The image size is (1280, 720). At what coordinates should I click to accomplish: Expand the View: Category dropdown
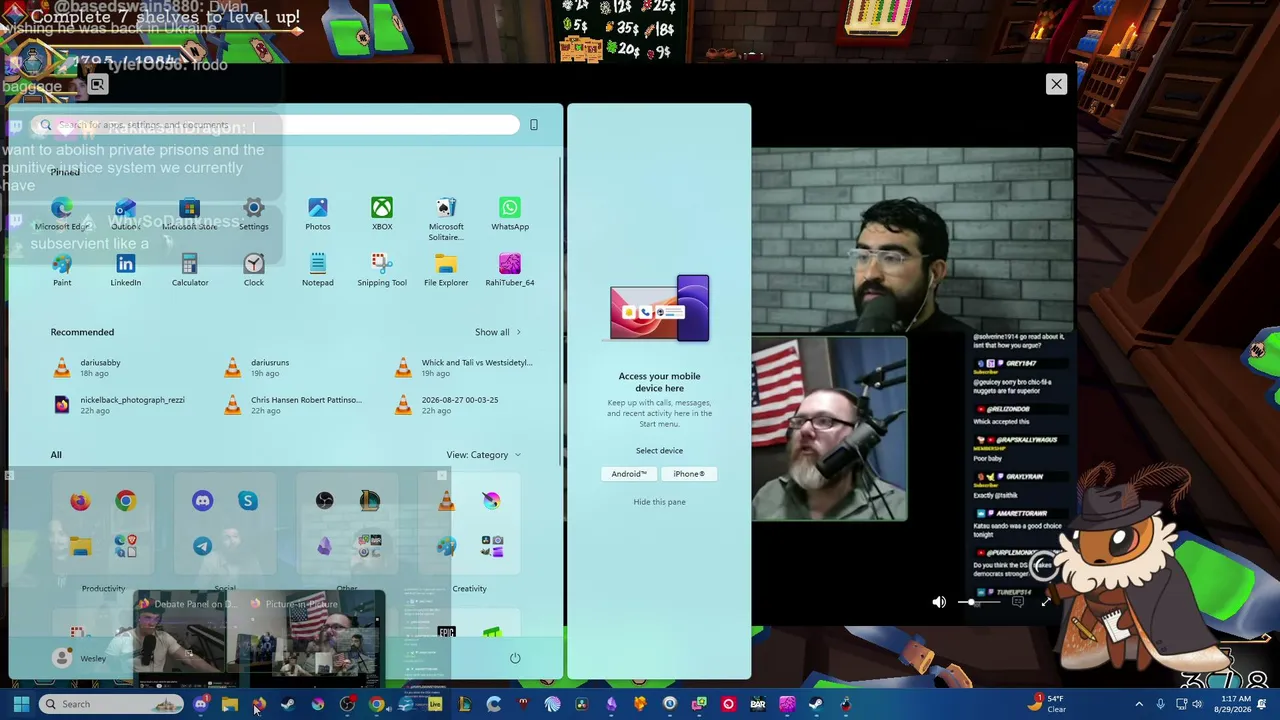pyautogui.click(x=484, y=455)
